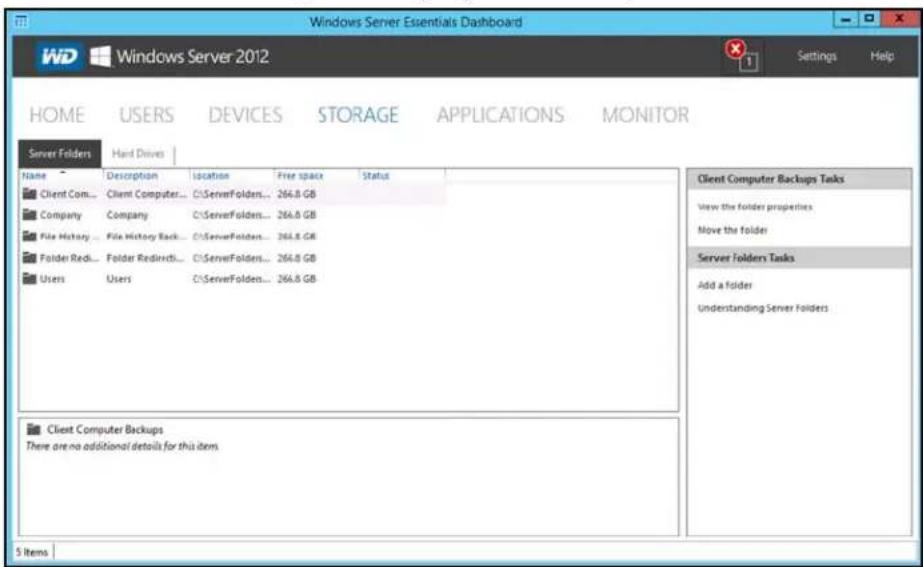Select the Users folder icon in list
This screenshot has height=567, width=923.
[x=29, y=278]
